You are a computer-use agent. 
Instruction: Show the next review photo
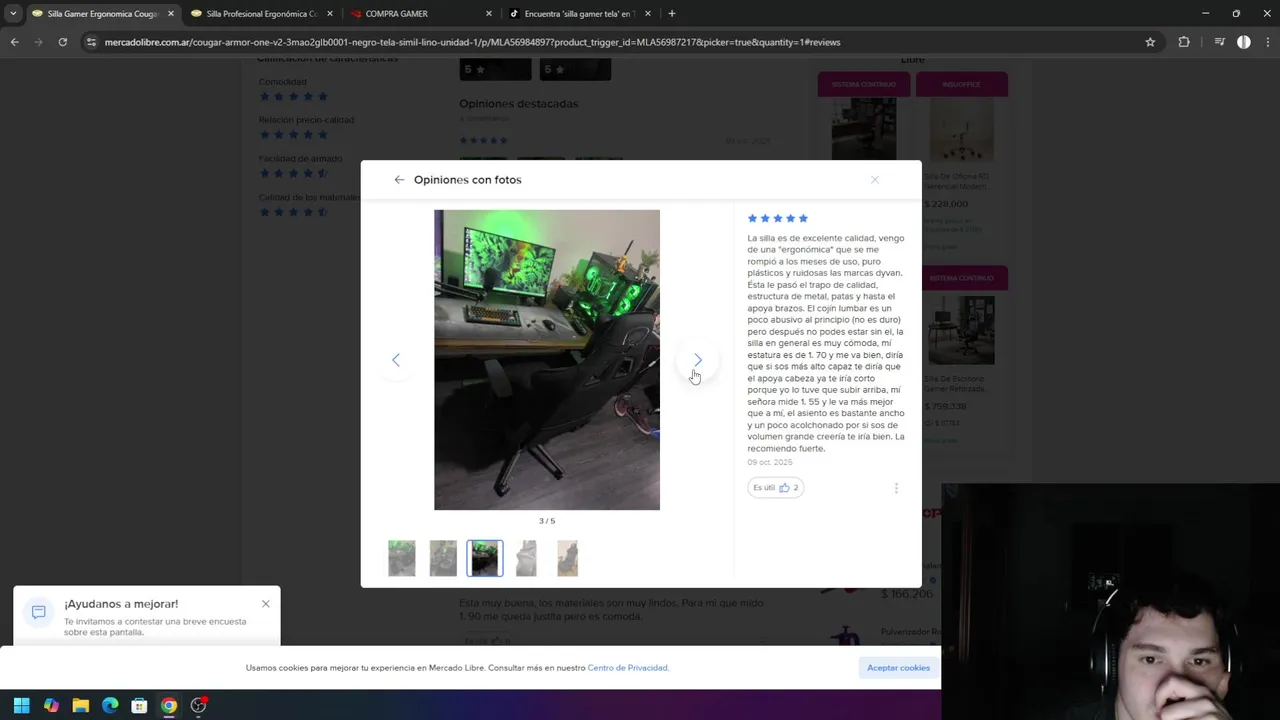coord(698,360)
